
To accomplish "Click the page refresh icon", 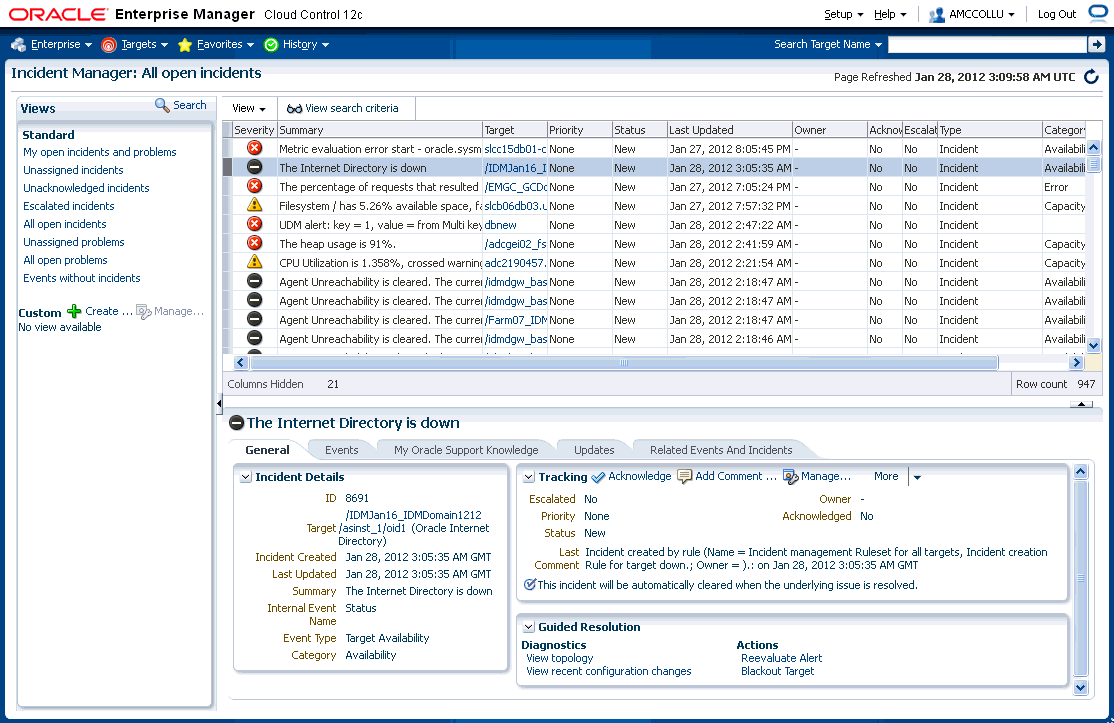I will pyautogui.click(x=1091, y=77).
